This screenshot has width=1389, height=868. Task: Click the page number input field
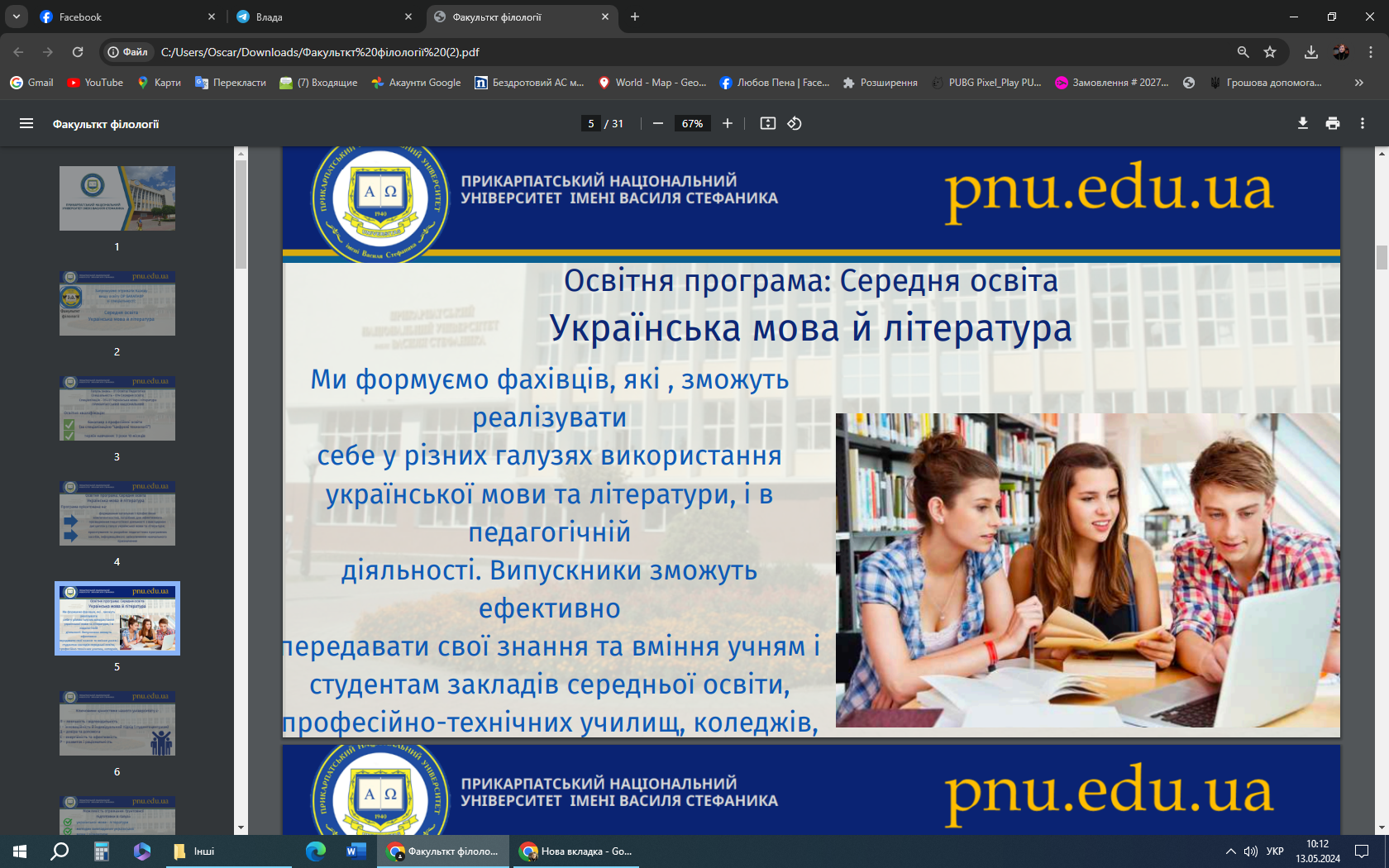pyautogui.click(x=590, y=123)
